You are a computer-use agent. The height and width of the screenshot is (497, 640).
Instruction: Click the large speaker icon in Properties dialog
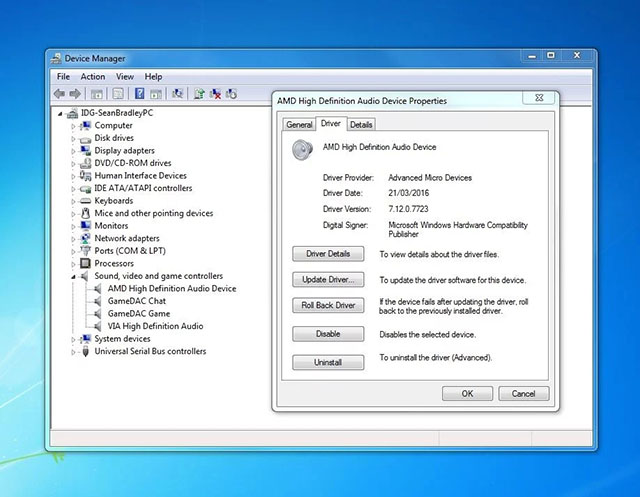point(302,150)
